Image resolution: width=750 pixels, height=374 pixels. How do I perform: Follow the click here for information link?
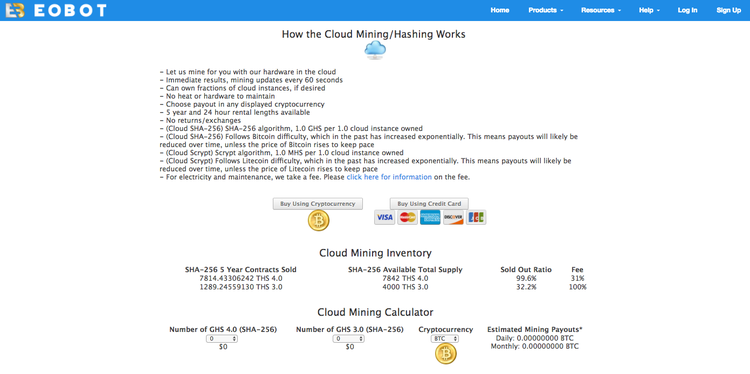click(389, 177)
